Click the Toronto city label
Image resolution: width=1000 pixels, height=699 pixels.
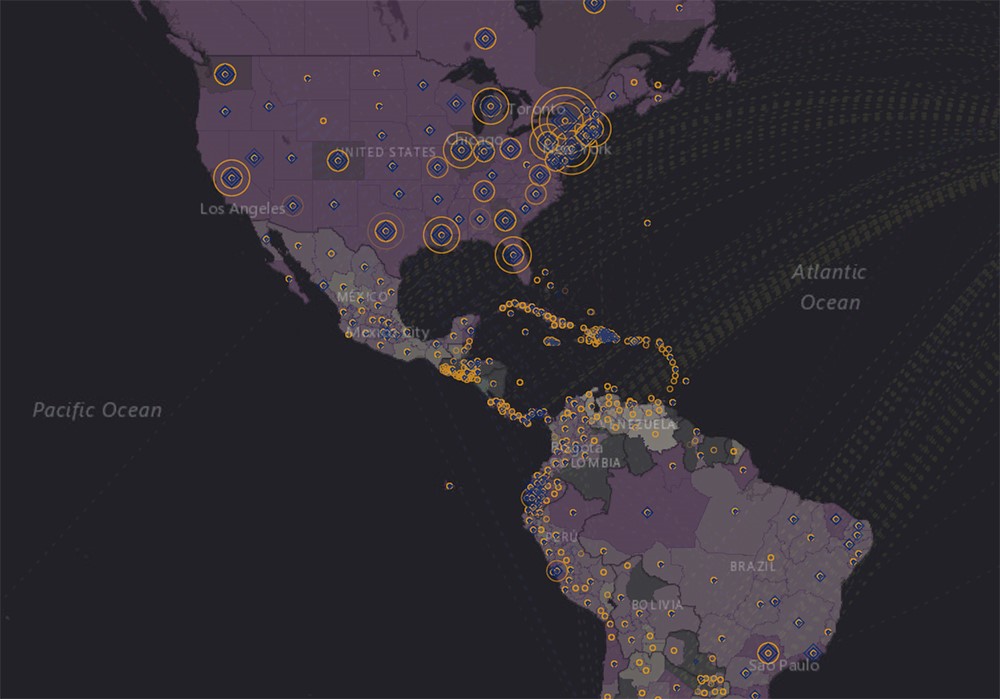click(535, 108)
